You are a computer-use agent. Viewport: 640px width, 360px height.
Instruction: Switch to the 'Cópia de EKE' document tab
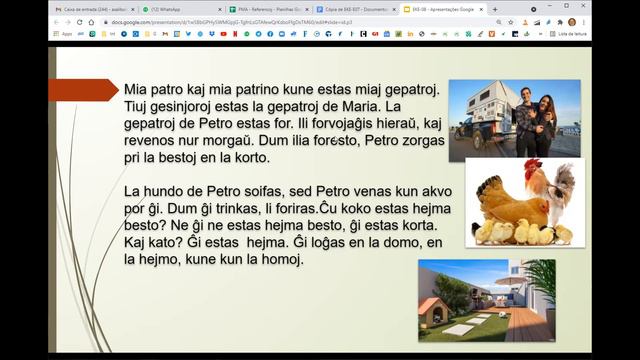pos(355,9)
